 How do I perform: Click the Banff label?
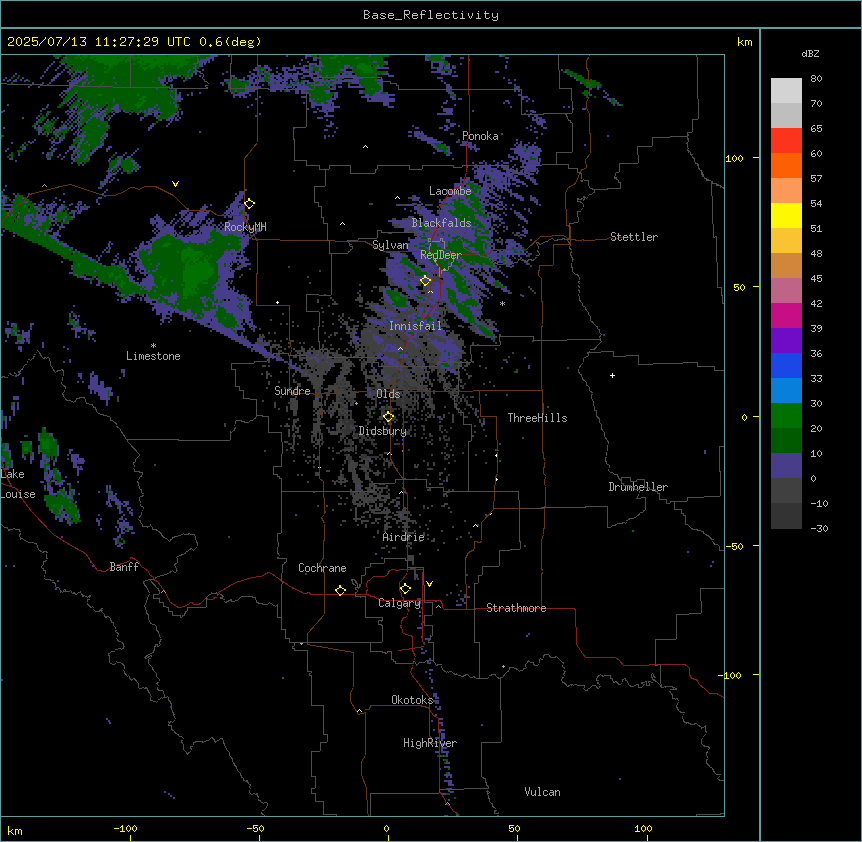coord(124,567)
